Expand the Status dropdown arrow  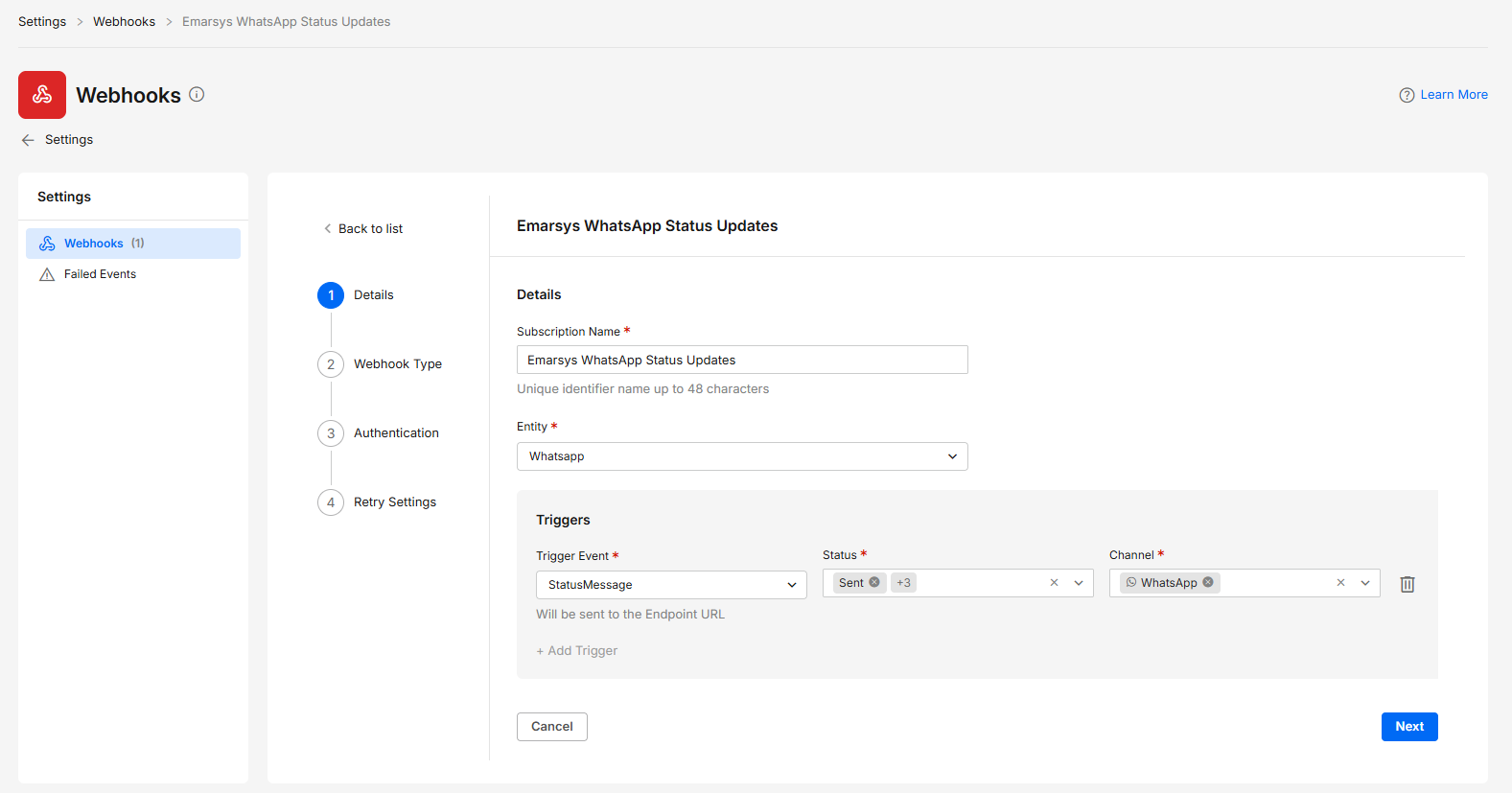pyautogui.click(x=1079, y=583)
